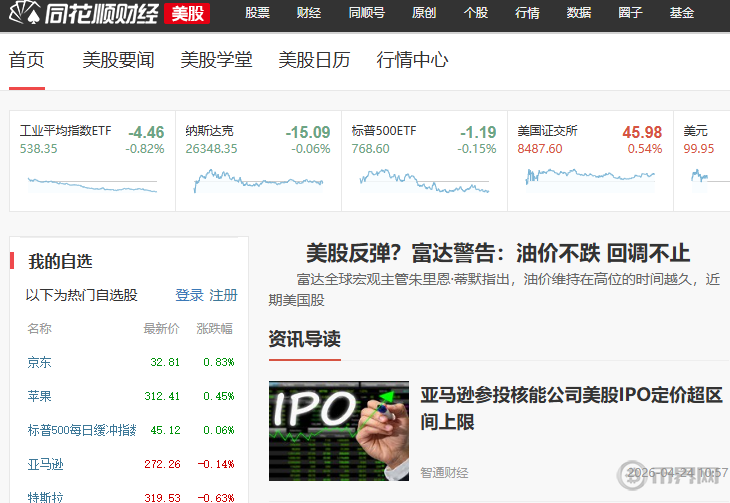This screenshot has width=730, height=503.
Task: Open 圈子 in top navigation
Action: click(x=630, y=13)
